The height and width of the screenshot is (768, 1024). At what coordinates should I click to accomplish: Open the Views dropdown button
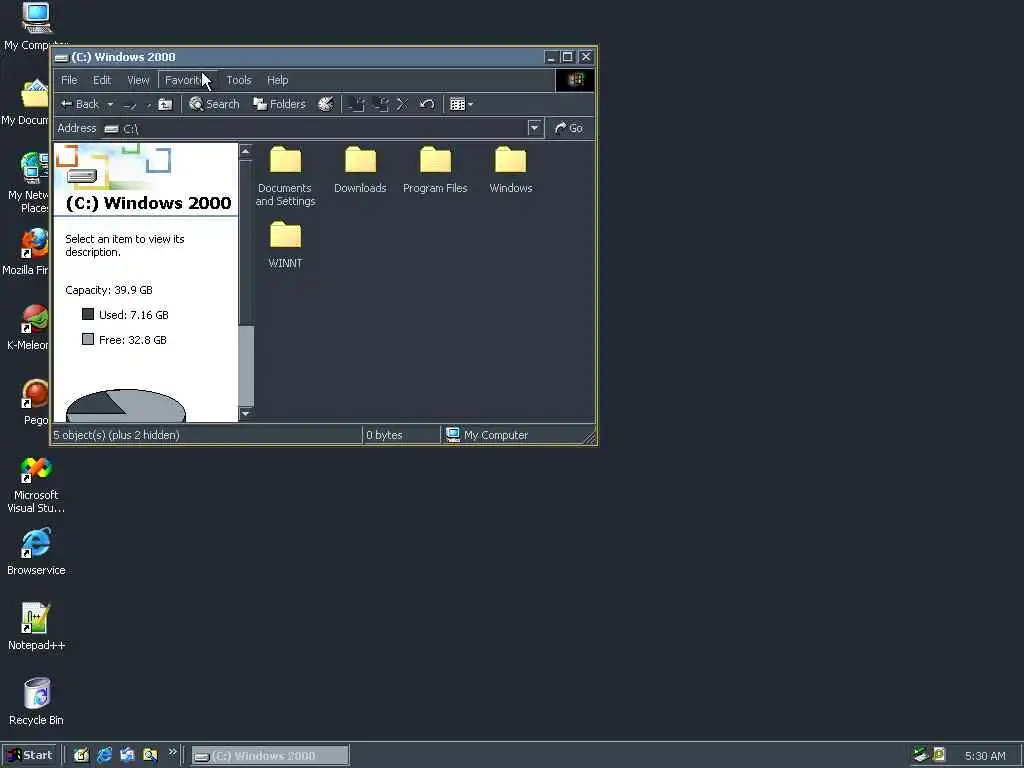click(x=461, y=104)
